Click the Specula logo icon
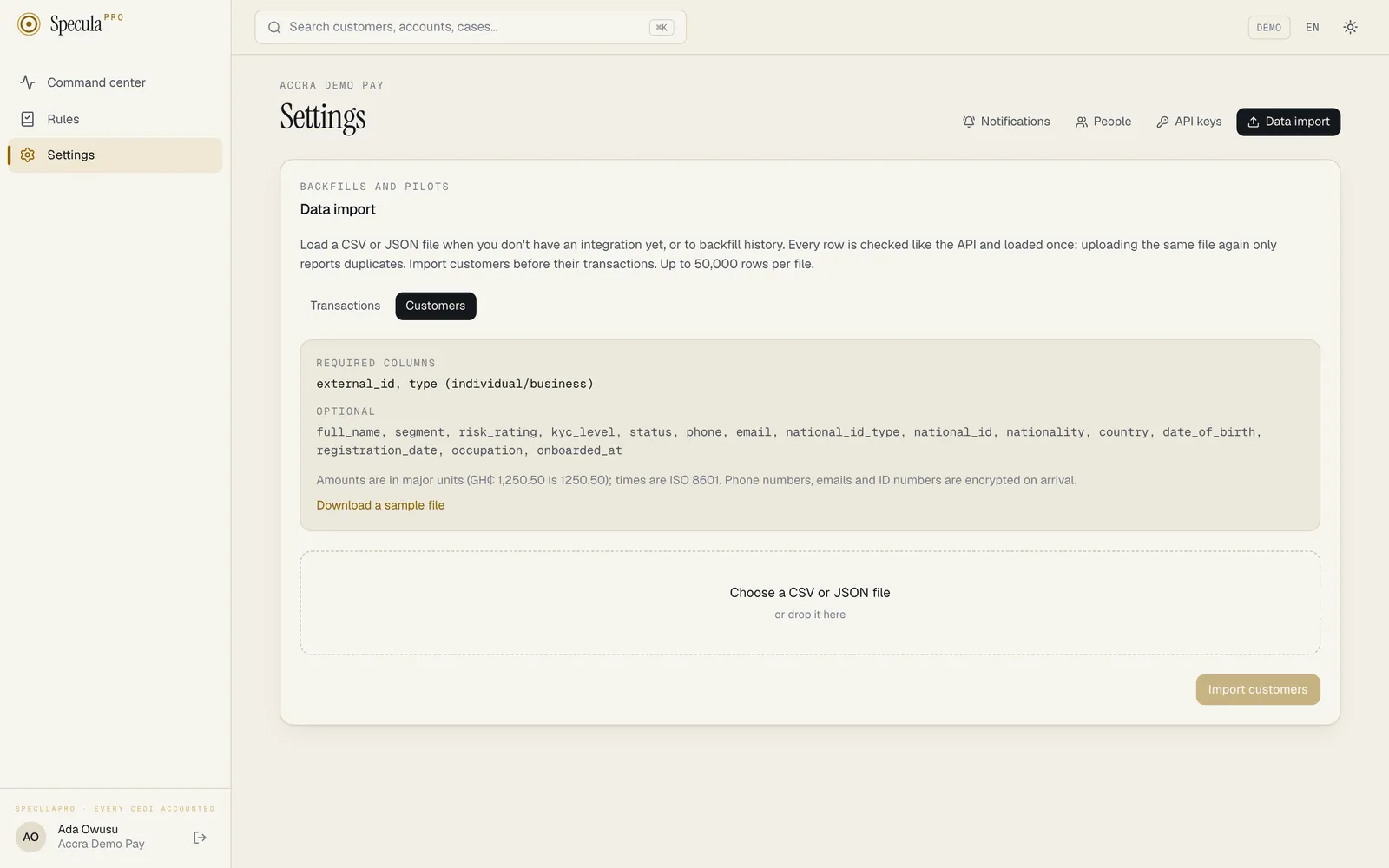Screen dimensions: 1389x868 29,24
